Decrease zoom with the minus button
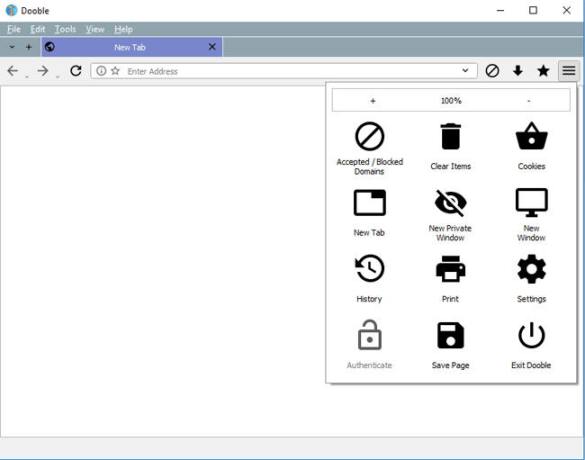Viewport: 585px width, 460px height. (x=529, y=101)
